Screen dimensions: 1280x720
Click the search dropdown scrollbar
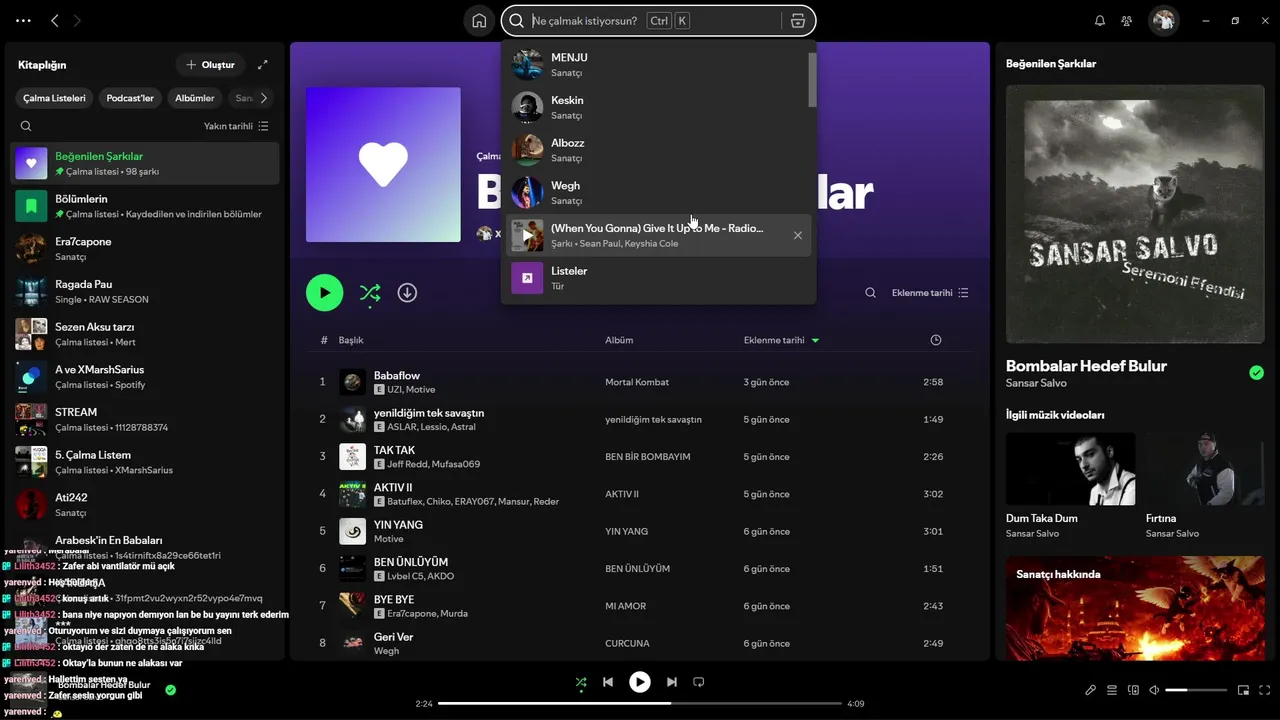pos(812,78)
